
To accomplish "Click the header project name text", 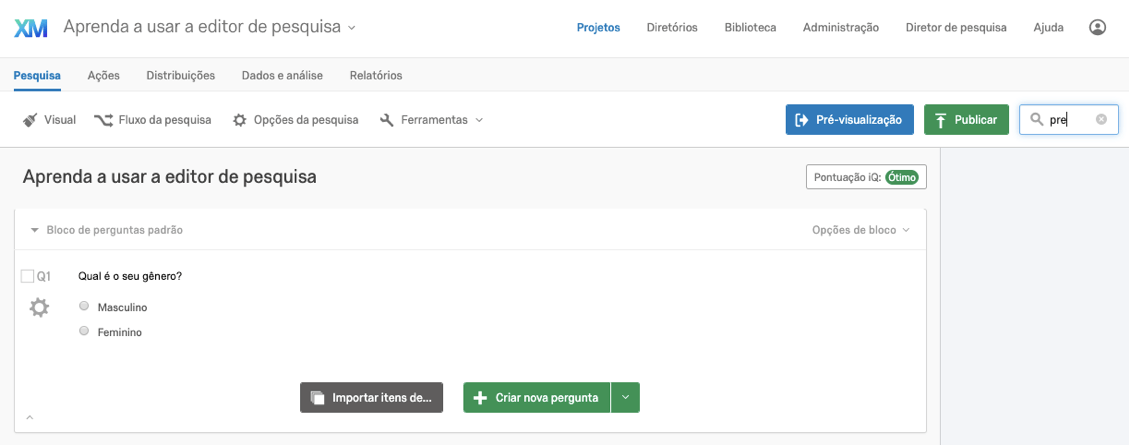I will 202,27.
